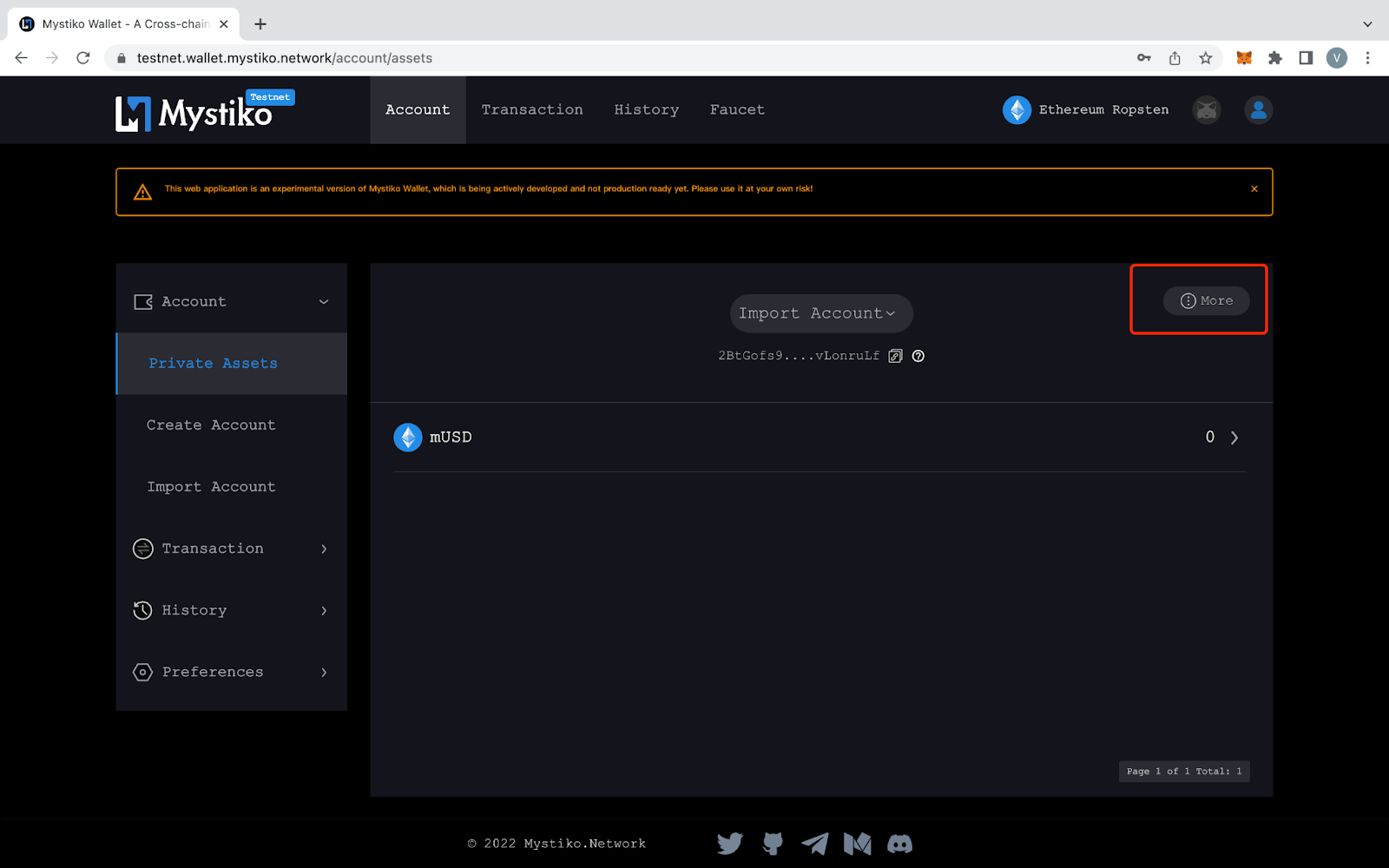Open the Discord link in footer

coord(900,844)
